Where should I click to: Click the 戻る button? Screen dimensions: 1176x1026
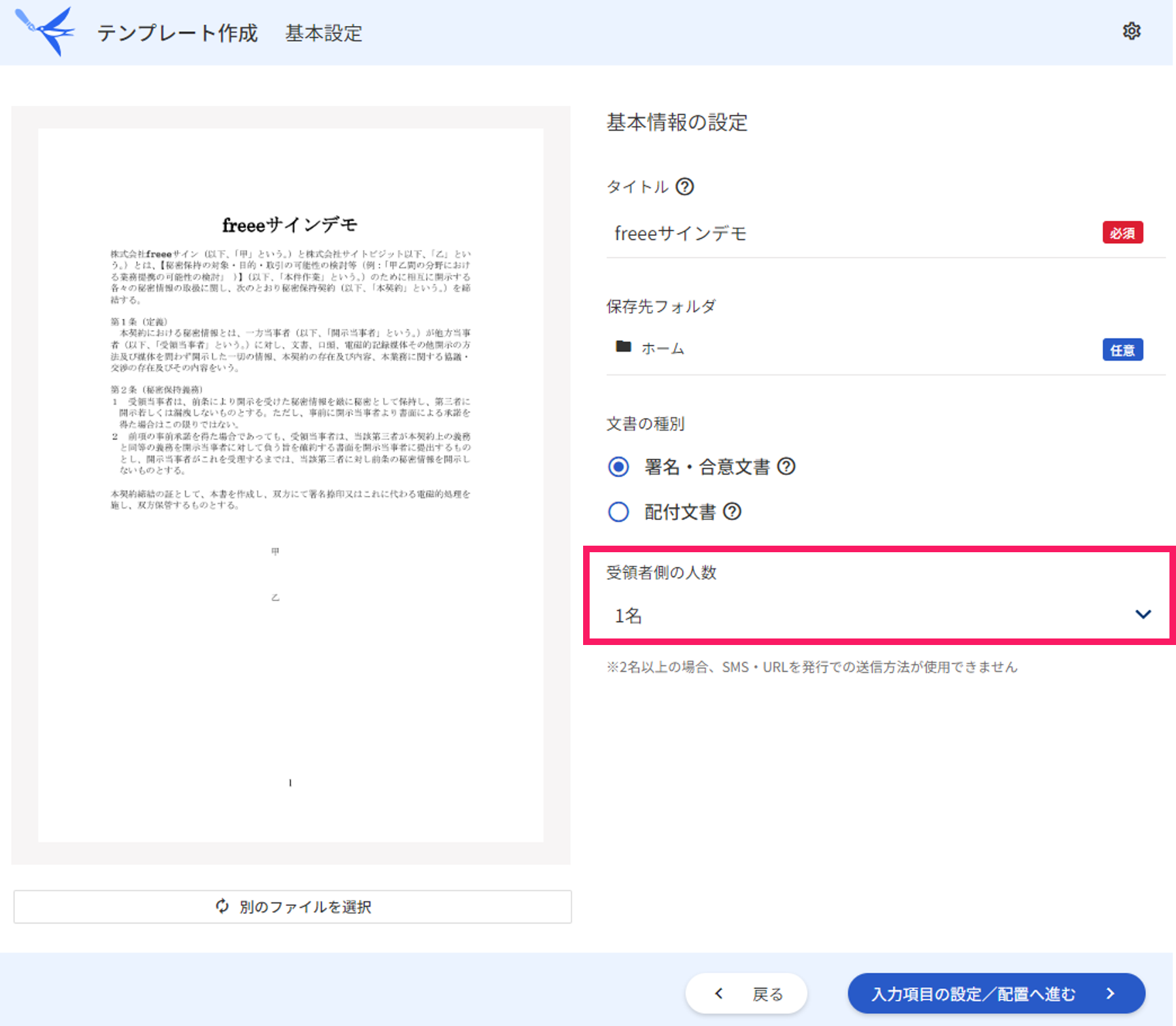tap(746, 993)
